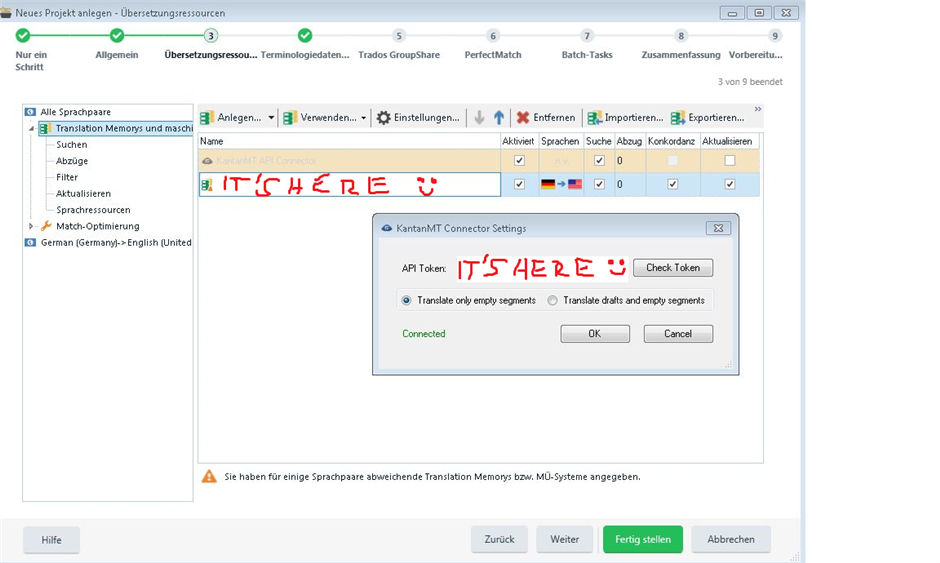Click the Abzug column header
Image resolution: width=940 pixels, height=563 pixels.
pyautogui.click(x=629, y=141)
